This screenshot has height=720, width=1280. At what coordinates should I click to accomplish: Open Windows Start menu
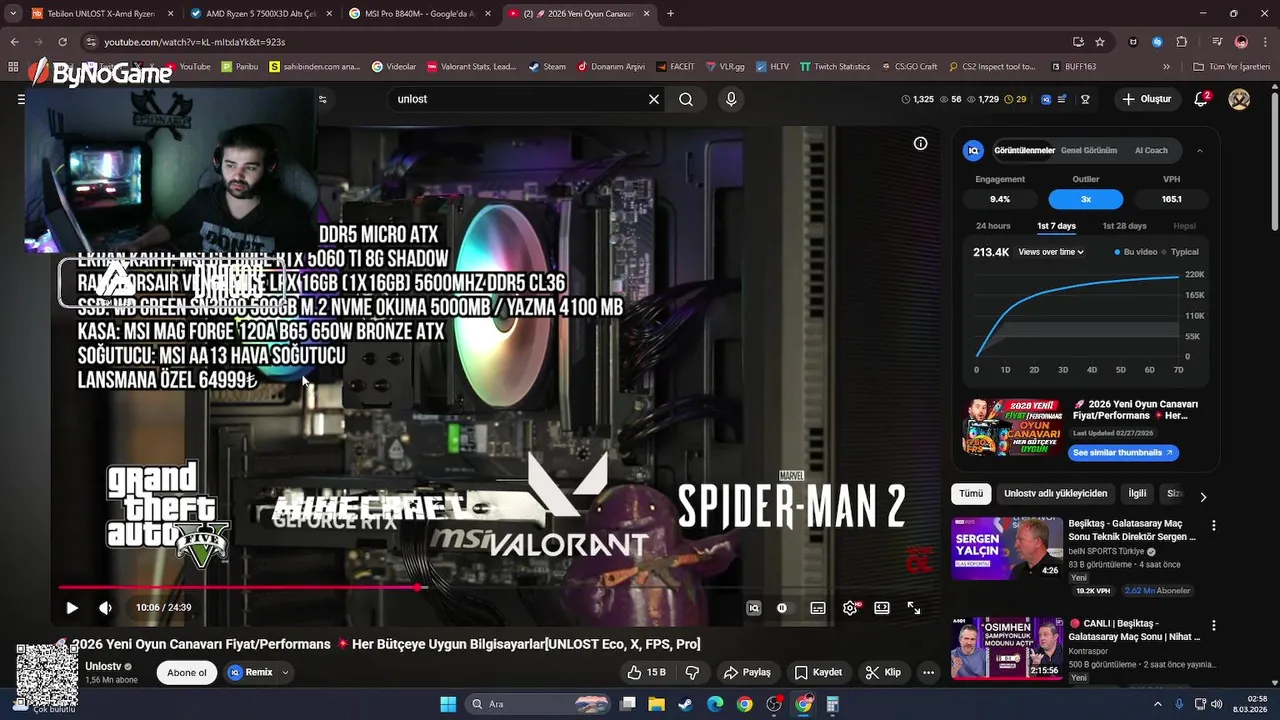click(x=448, y=704)
